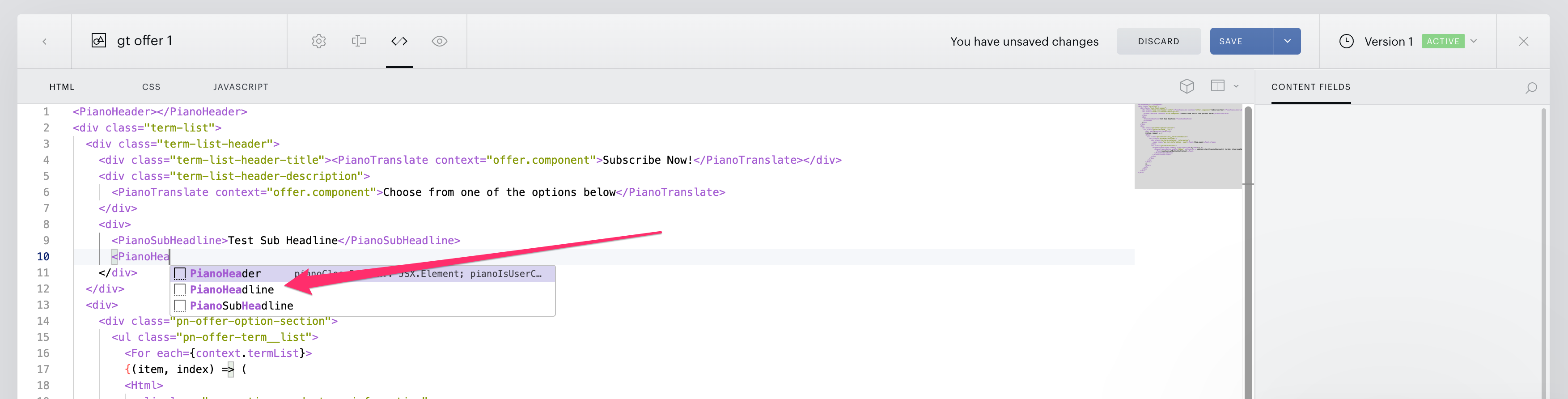Screen dimensions: 1568x399
Task: Switch to the CSS tab
Action: pos(152,87)
